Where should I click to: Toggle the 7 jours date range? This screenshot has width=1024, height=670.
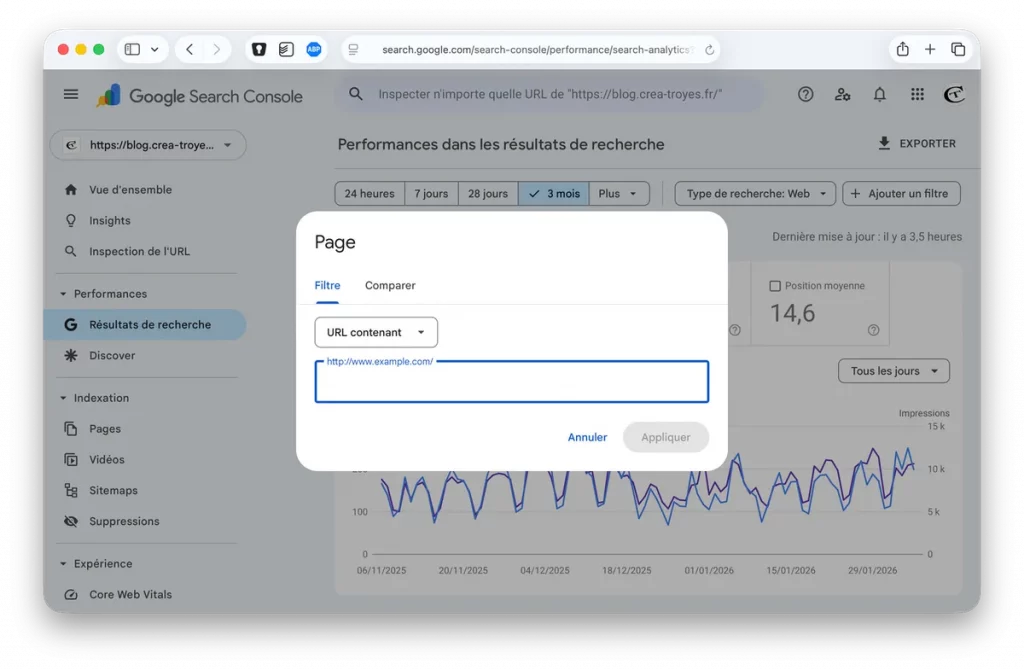tap(431, 193)
